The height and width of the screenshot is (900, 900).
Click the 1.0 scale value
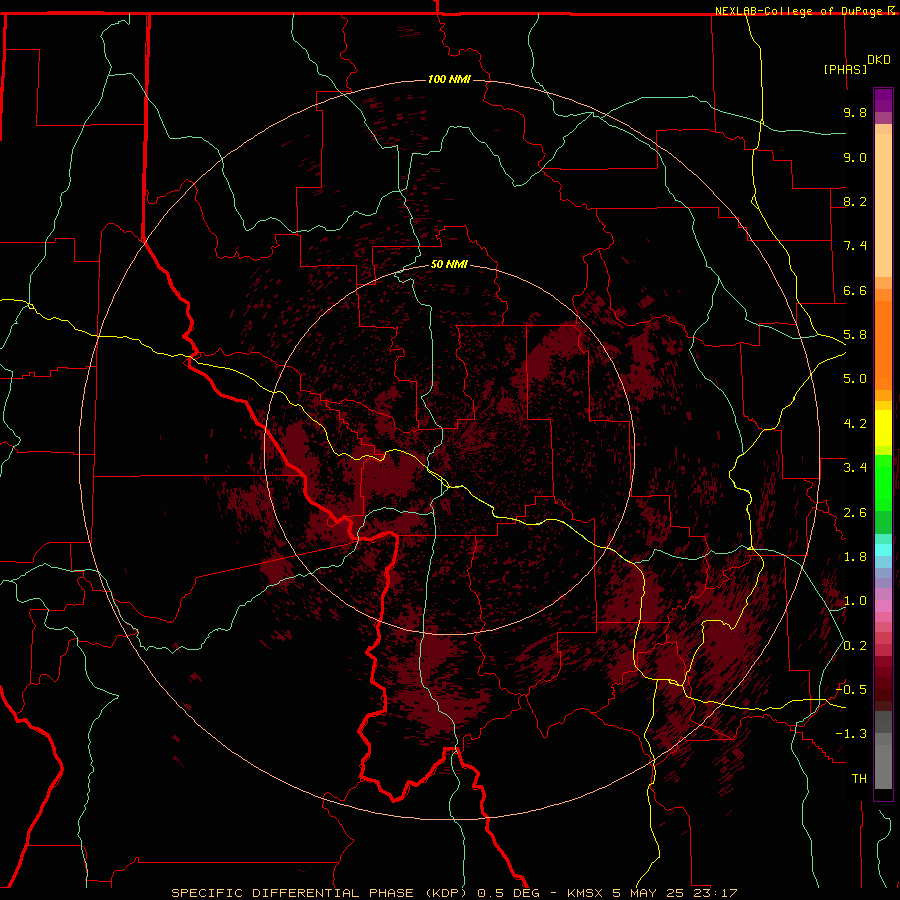click(855, 601)
